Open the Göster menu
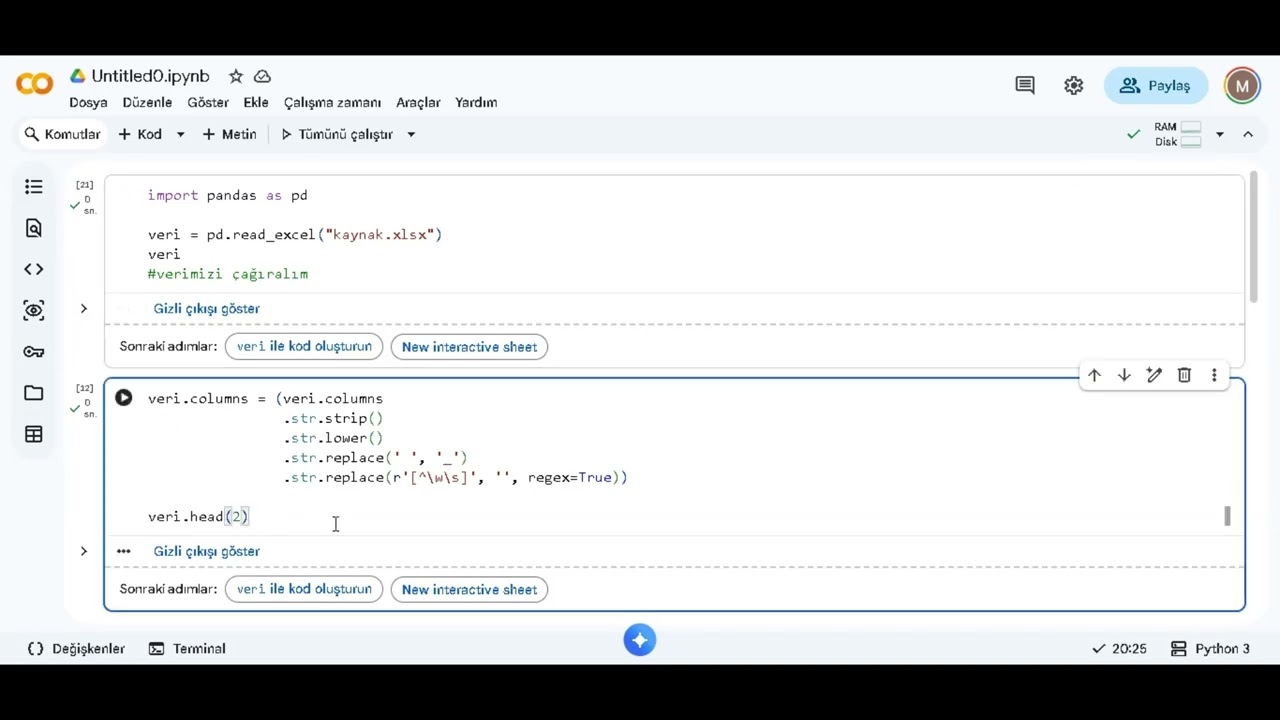1280x720 pixels. click(x=208, y=102)
